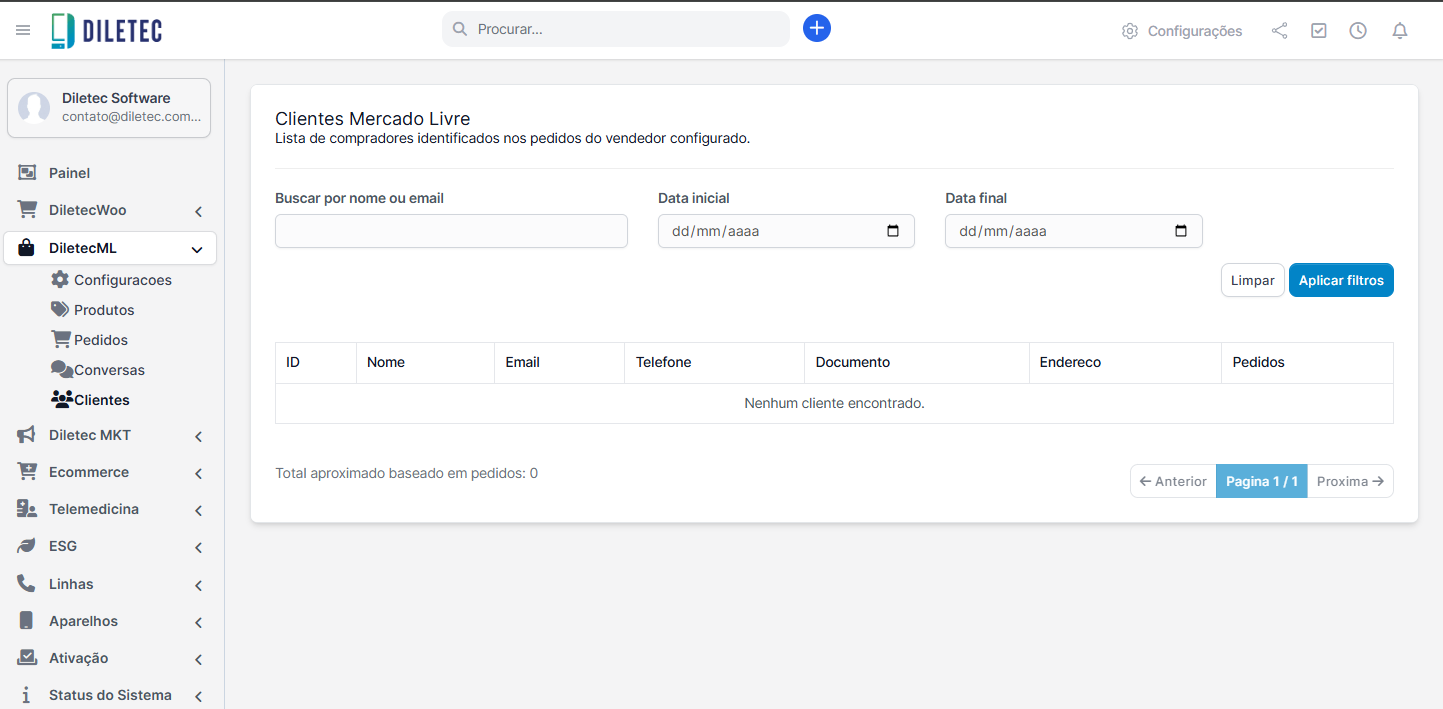The width and height of the screenshot is (1443, 709).
Task: Focus the Buscar por nome ou email field
Action: (x=451, y=231)
